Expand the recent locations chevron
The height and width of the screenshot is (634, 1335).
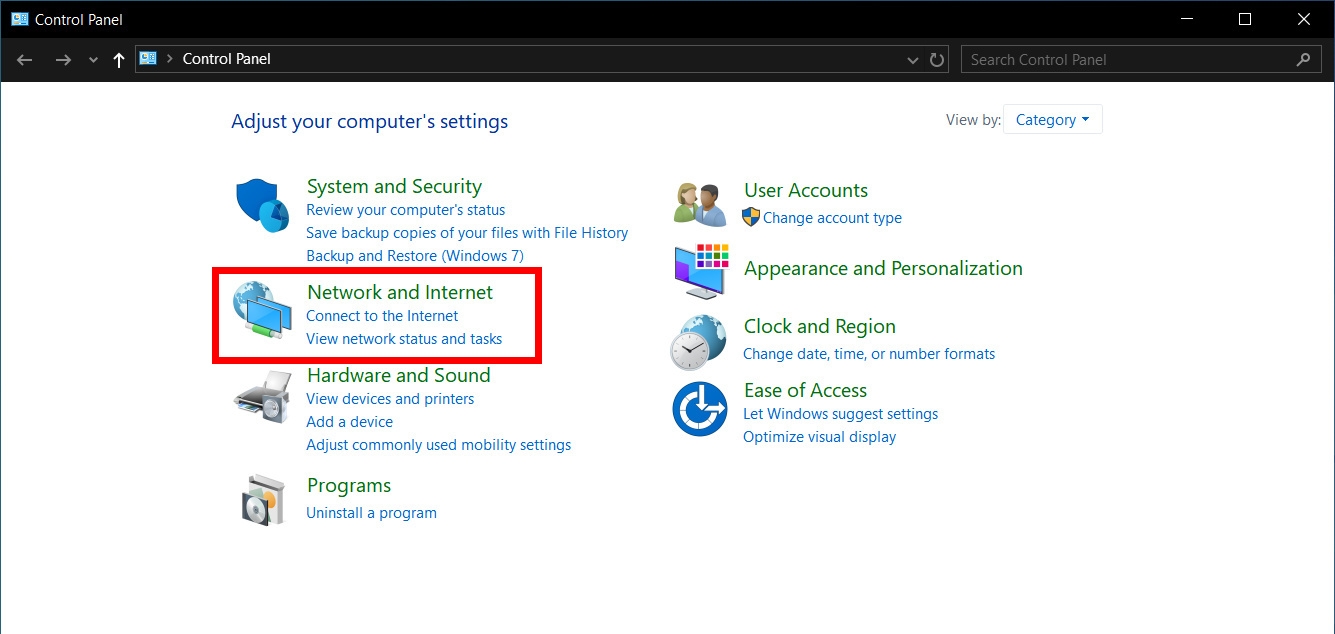point(93,60)
